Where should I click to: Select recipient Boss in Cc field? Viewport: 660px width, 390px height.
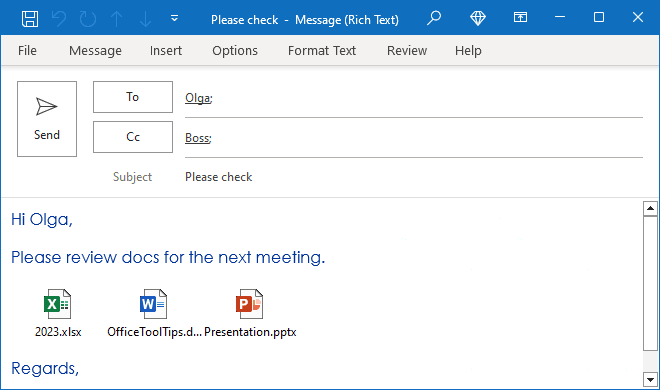(x=198, y=138)
